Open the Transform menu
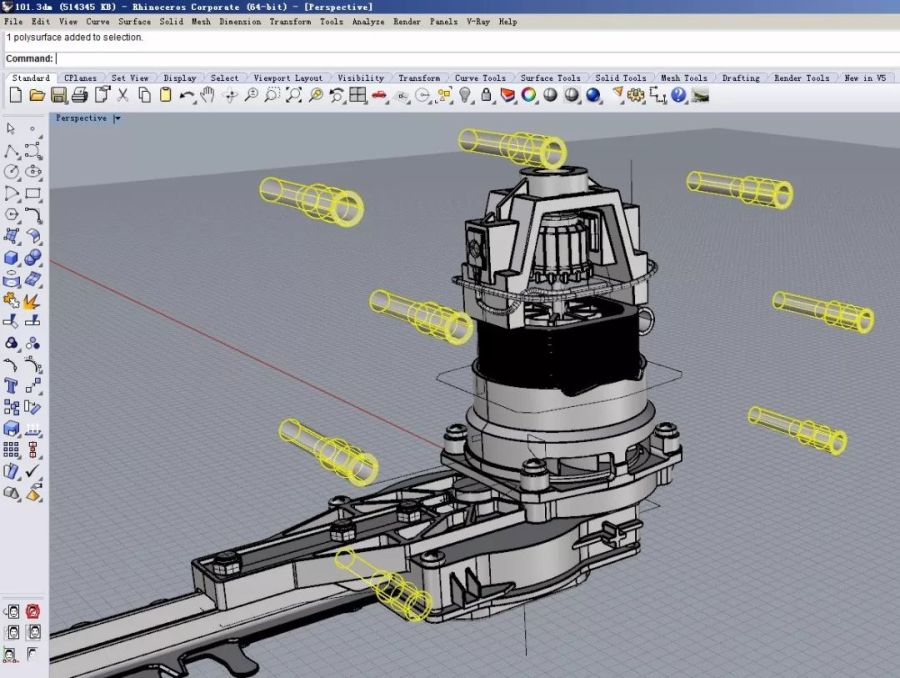 tap(289, 21)
